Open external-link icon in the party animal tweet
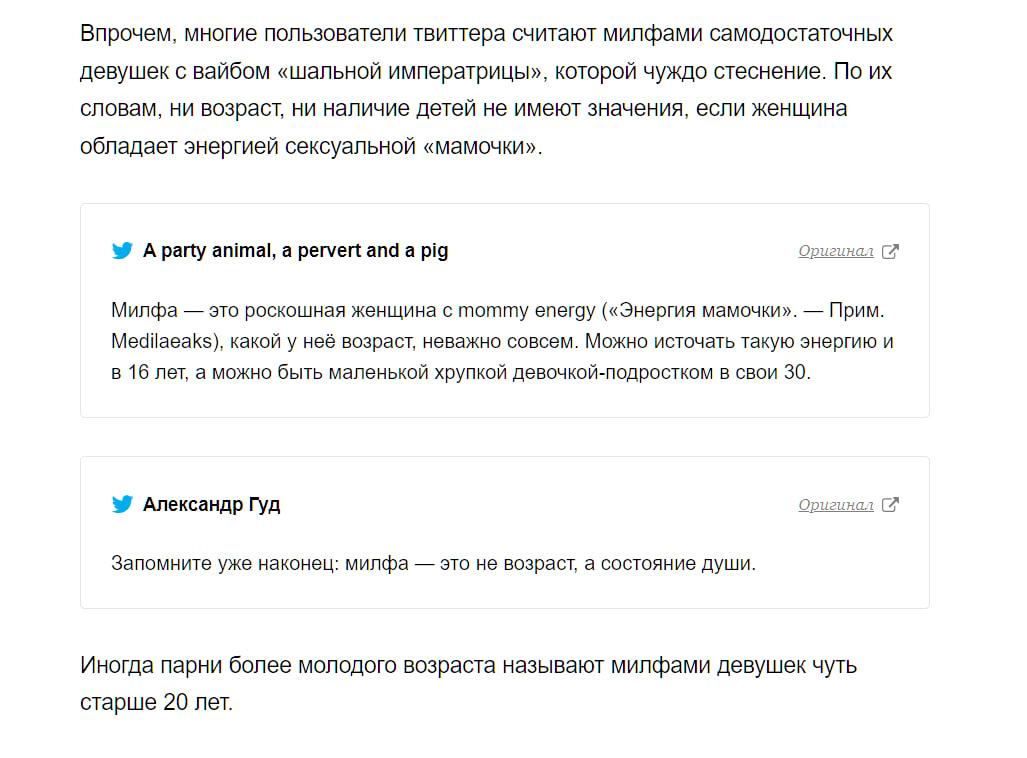This screenshot has height=758, width=1027. click(x=890, y=252)
